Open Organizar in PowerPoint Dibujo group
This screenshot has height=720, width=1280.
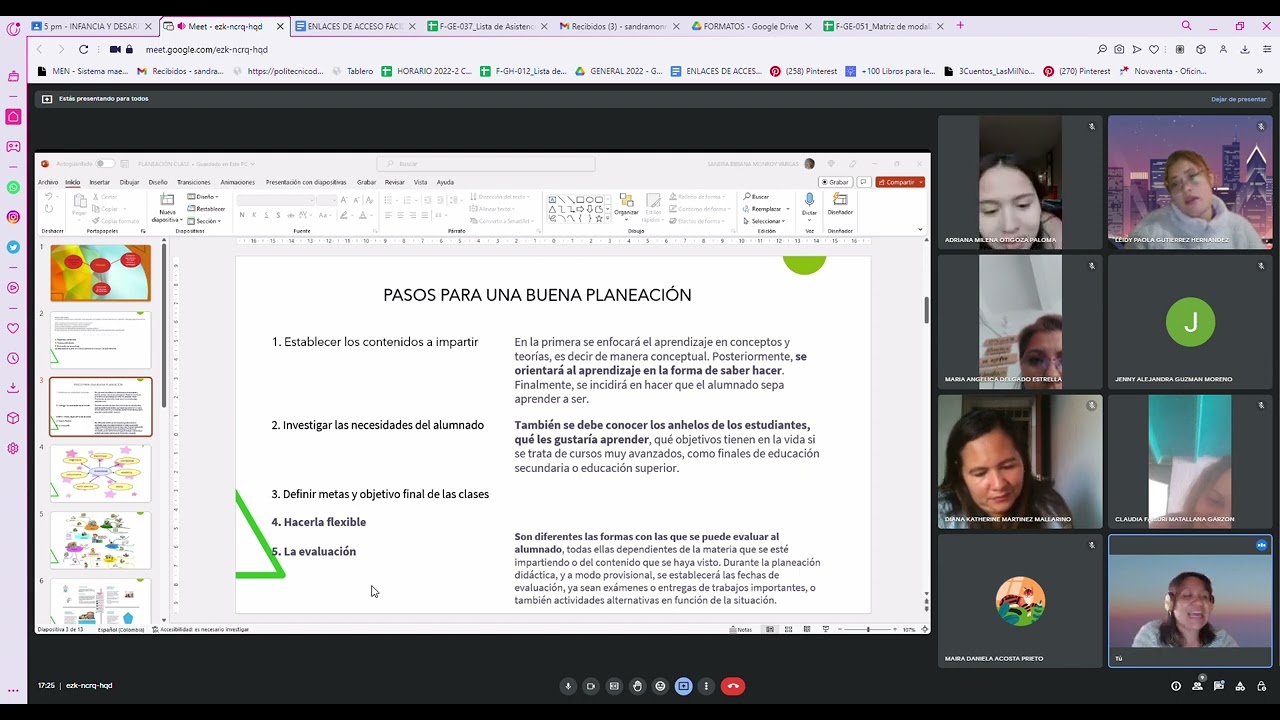[627, 205]
